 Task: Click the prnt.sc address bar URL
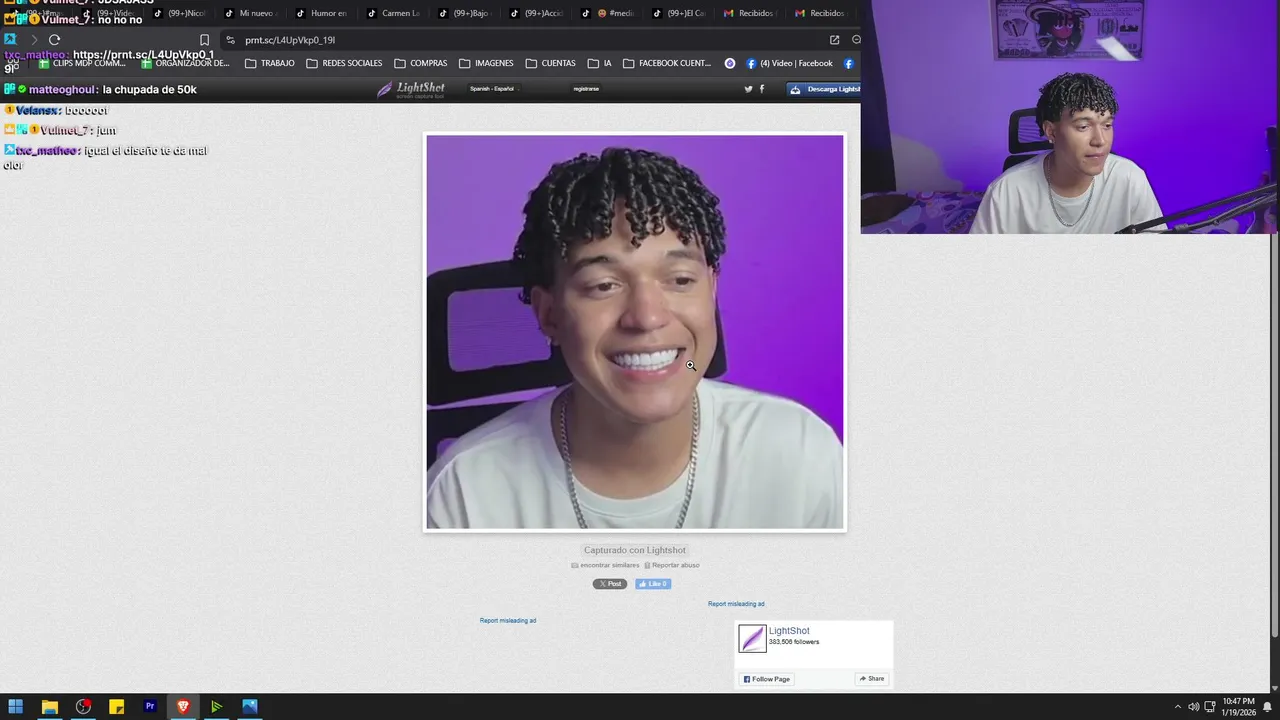[290, 40]
